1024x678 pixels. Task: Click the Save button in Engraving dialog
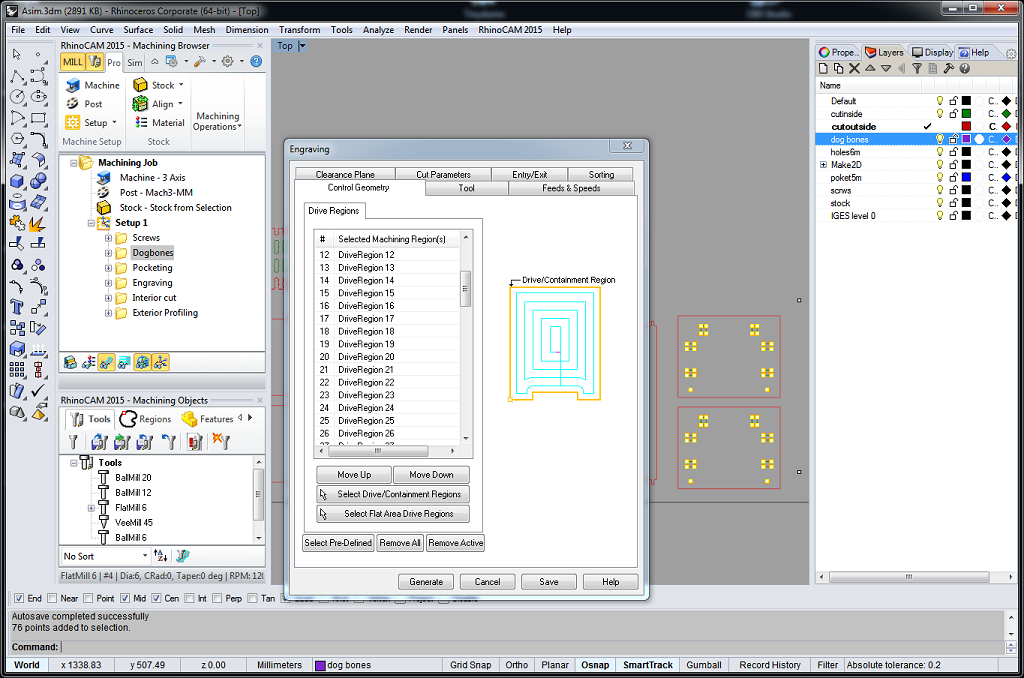(549, 581)
